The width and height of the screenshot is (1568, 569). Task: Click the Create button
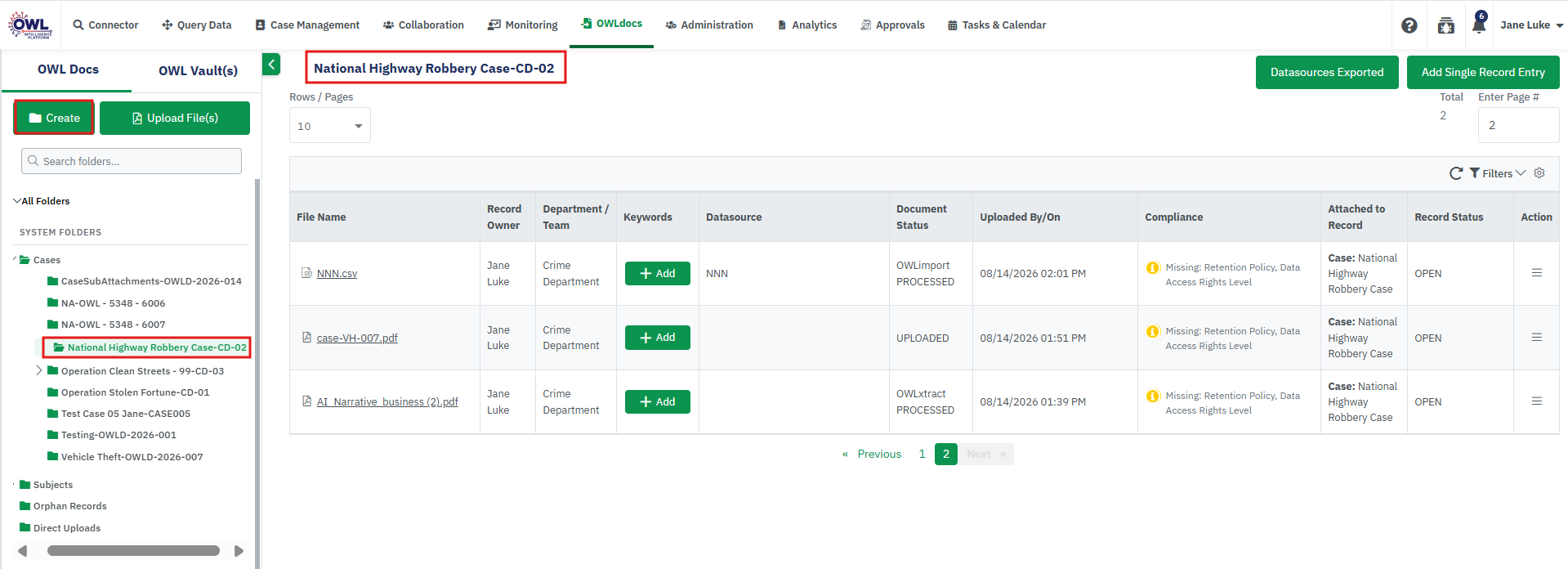tap(54, 118)
